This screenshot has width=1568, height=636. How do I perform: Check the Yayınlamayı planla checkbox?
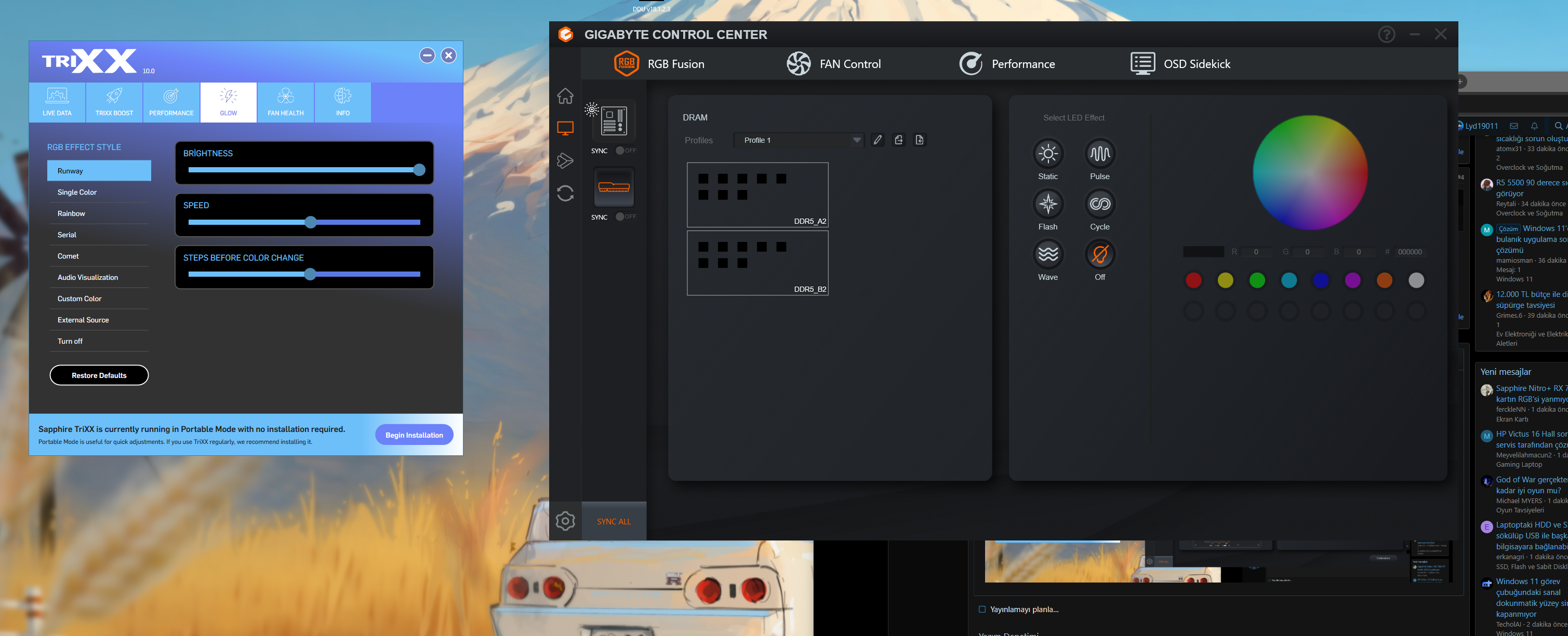click(x=981, y=609)
